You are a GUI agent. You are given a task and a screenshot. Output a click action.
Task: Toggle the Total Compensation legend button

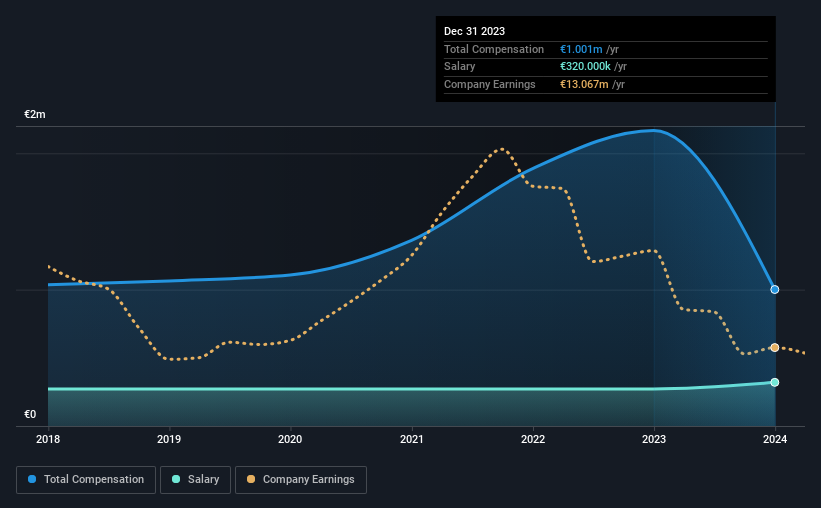(x=86, y=480)
